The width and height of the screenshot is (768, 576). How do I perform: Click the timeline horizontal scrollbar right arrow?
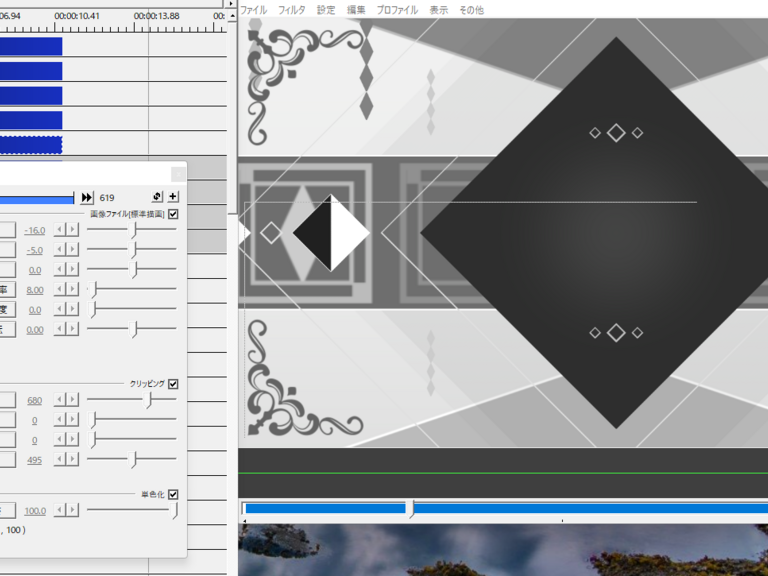(x=232, y=3)
